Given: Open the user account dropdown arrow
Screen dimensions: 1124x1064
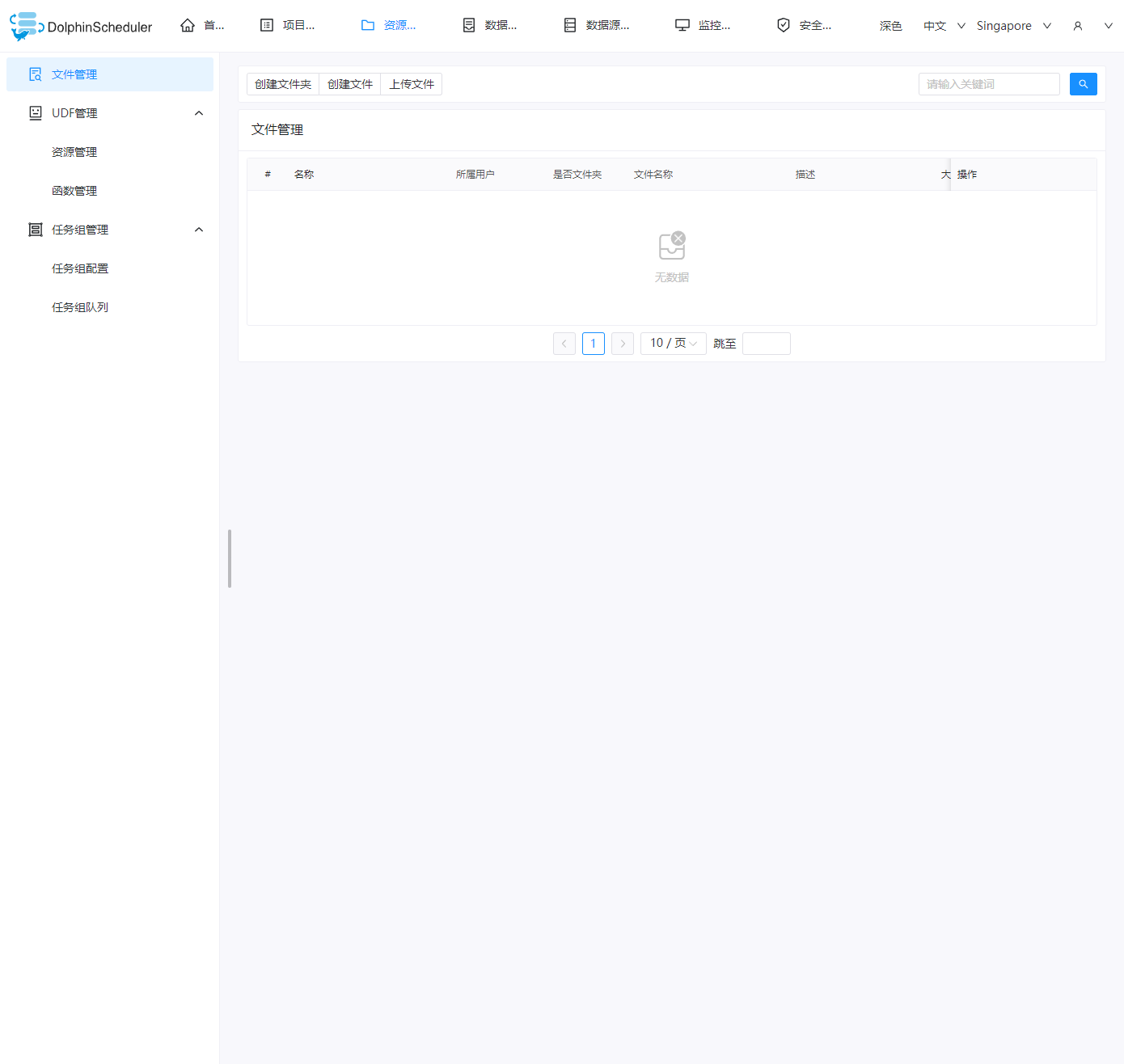Looking at the screenshot, I should pyautogui.click(x=1109, y=26).
